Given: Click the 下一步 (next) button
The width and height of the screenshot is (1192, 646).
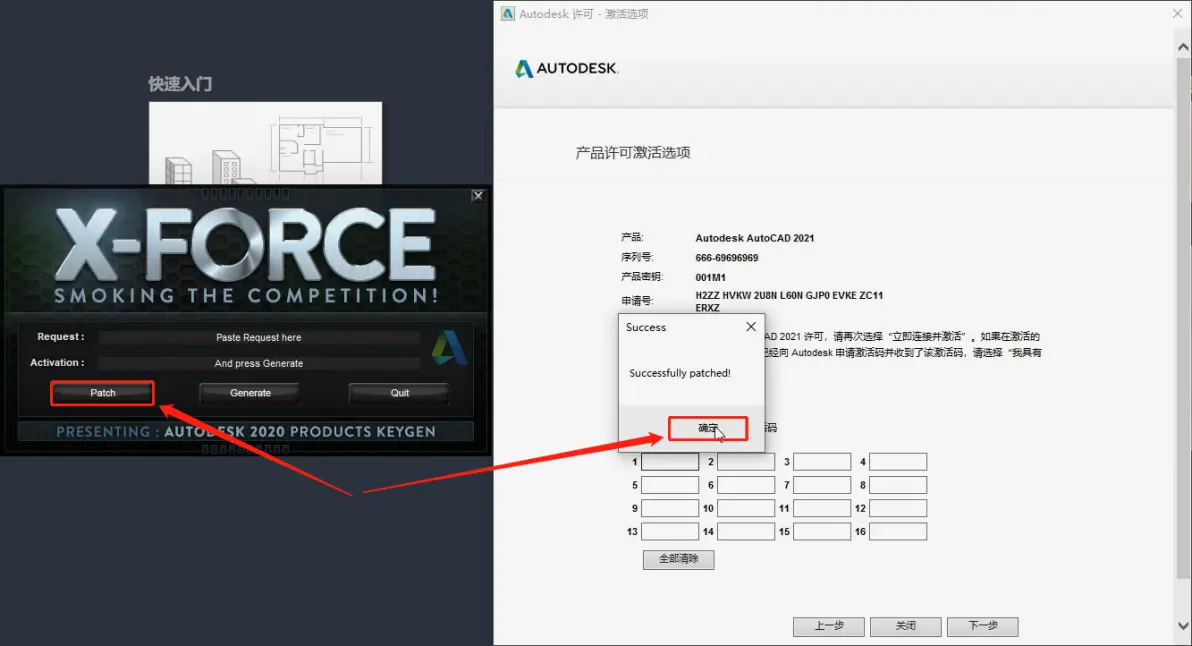Looking at the screenshot, I should coord(982,626).
